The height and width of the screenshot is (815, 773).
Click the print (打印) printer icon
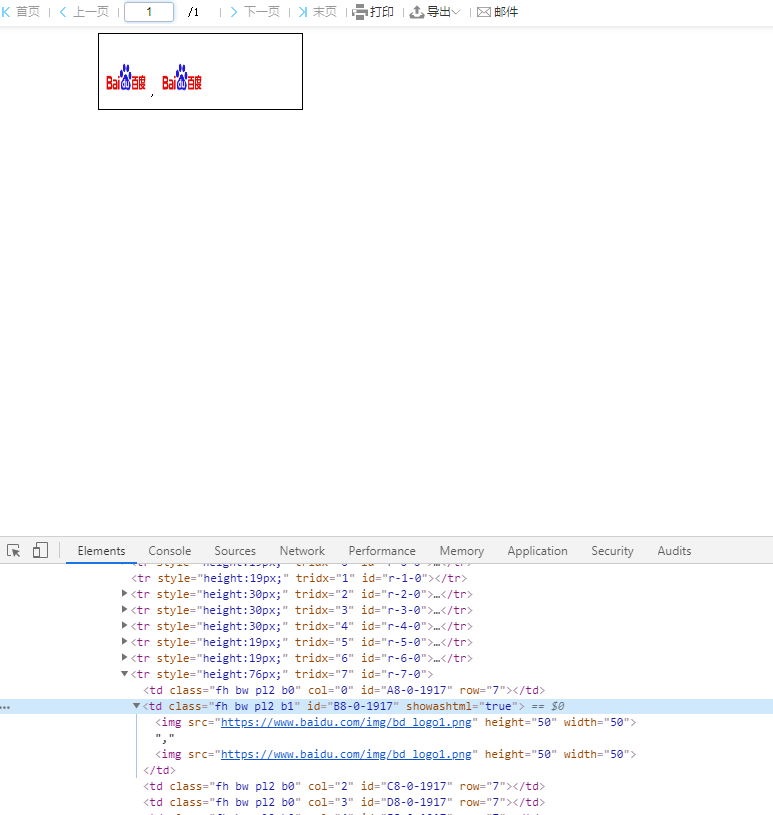pos(360,12)
